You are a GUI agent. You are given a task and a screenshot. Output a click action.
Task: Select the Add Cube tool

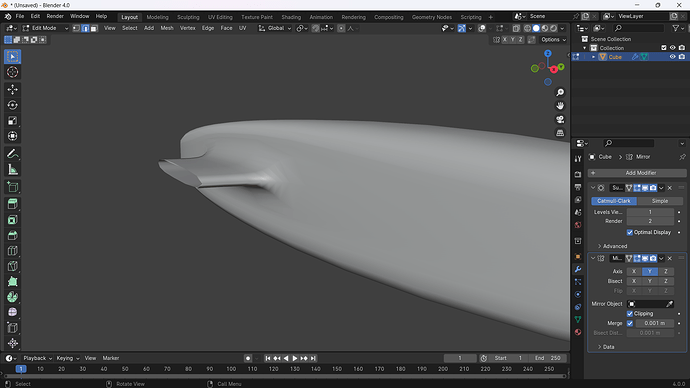12,187
